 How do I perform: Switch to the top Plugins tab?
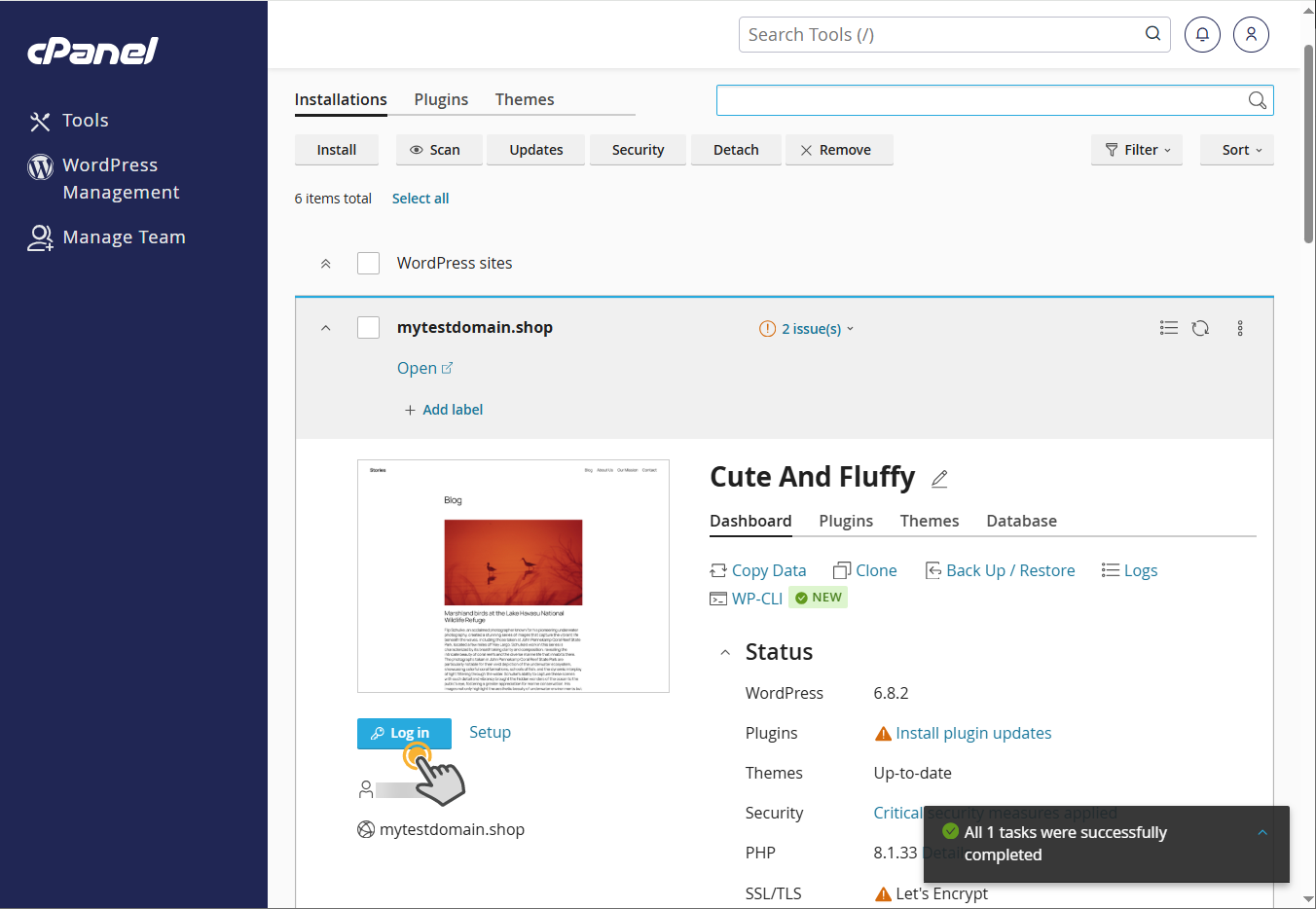[441, 99]
